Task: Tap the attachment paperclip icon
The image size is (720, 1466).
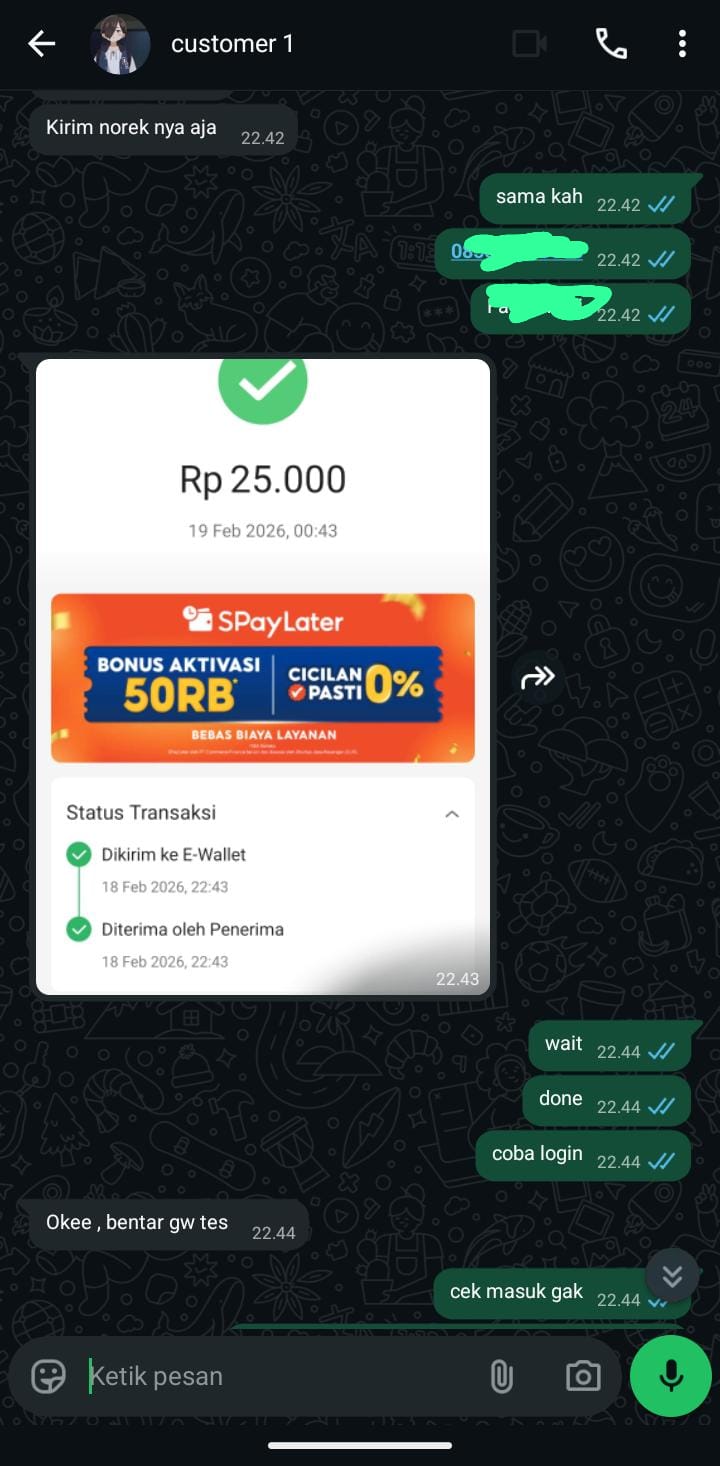Action: (x=501, y=1377)
